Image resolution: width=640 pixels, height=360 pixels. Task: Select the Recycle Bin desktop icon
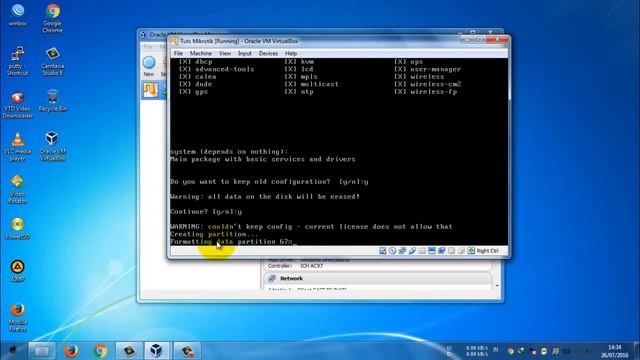(53, 101)
